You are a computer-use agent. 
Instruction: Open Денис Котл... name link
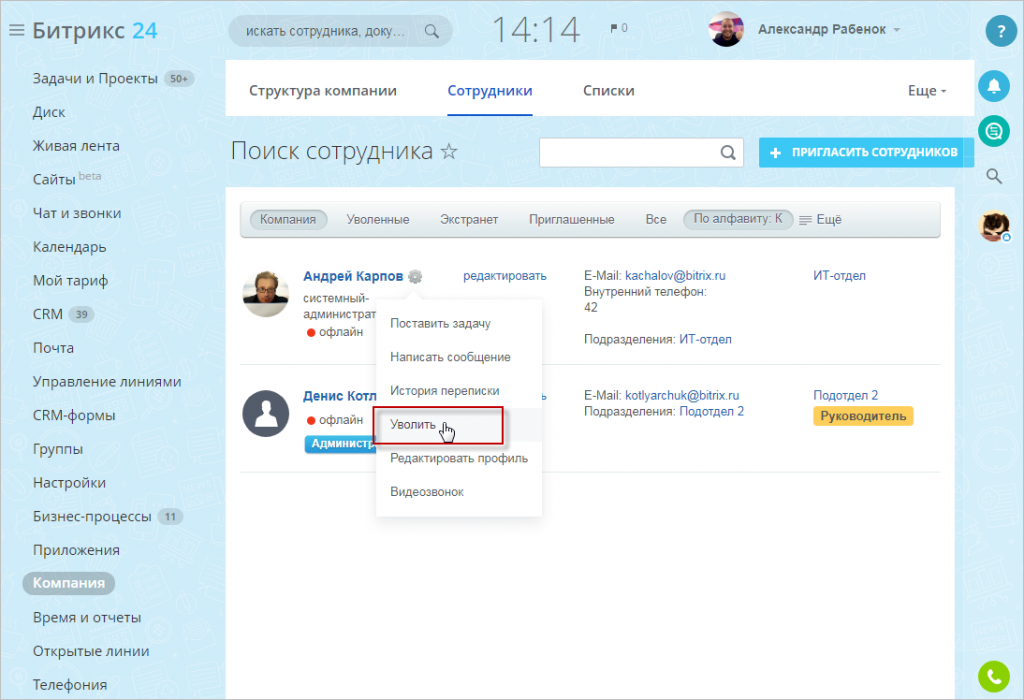[340, 396]
